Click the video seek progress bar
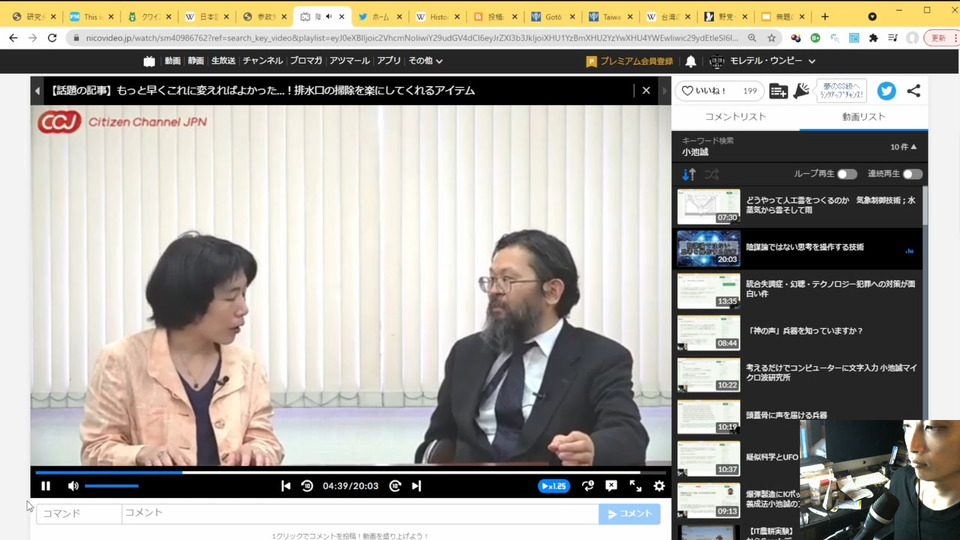This screenshot has height=540, width=960. (x=351, y=472)
